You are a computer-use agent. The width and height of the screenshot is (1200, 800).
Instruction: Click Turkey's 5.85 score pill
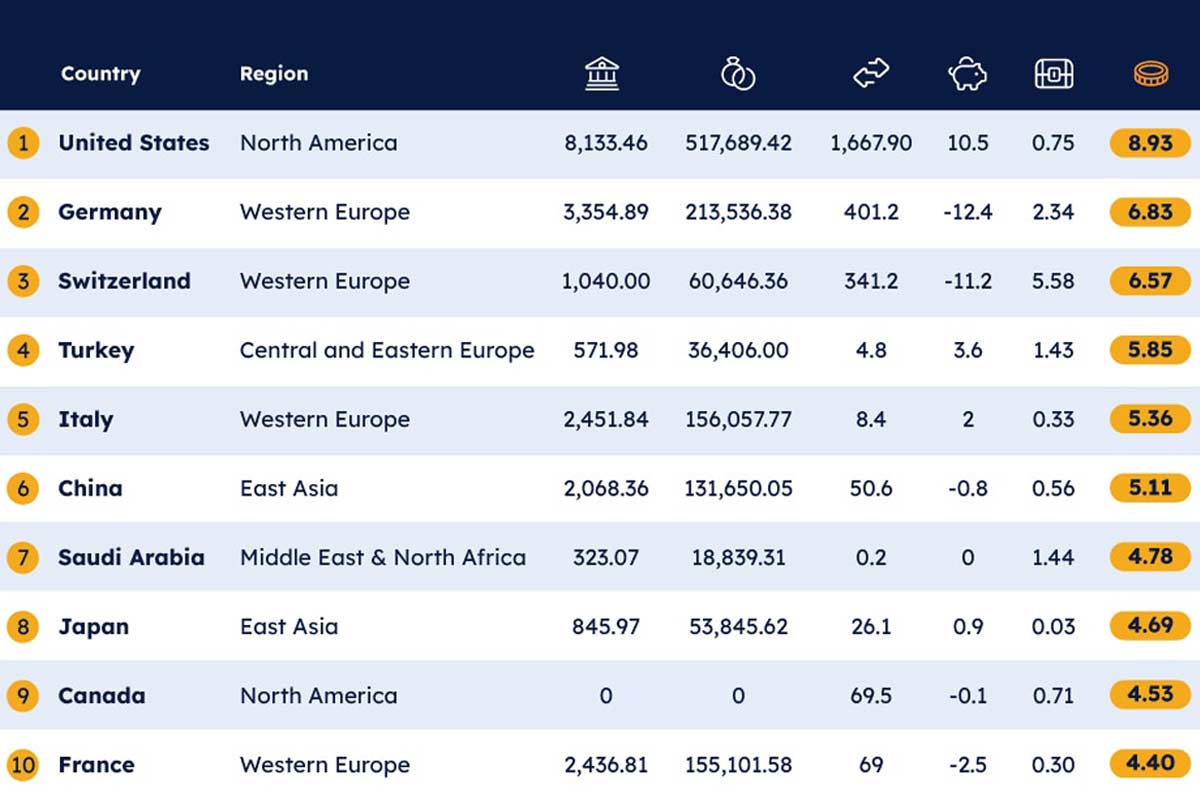(1150, 350)
